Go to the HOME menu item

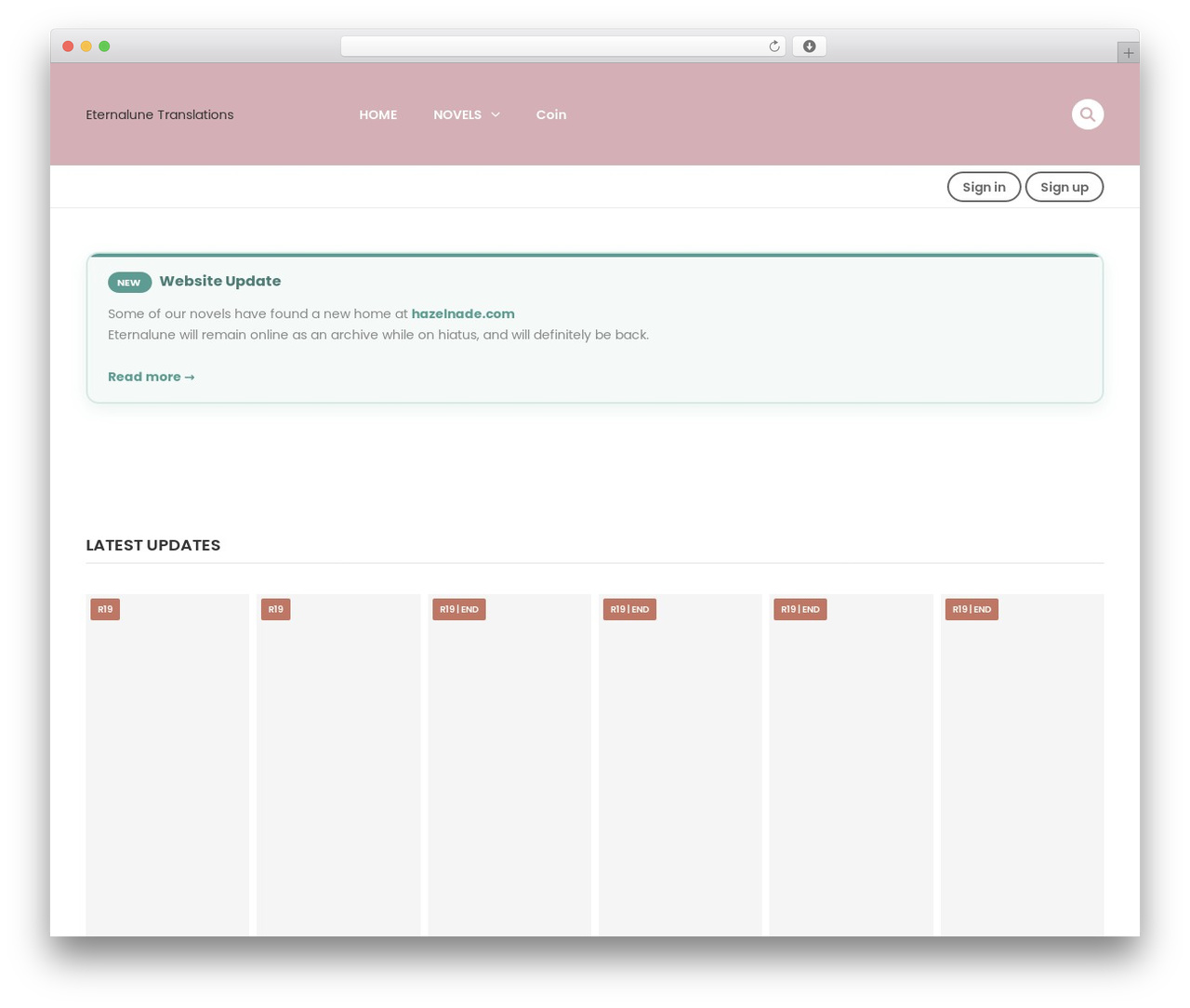377,114
